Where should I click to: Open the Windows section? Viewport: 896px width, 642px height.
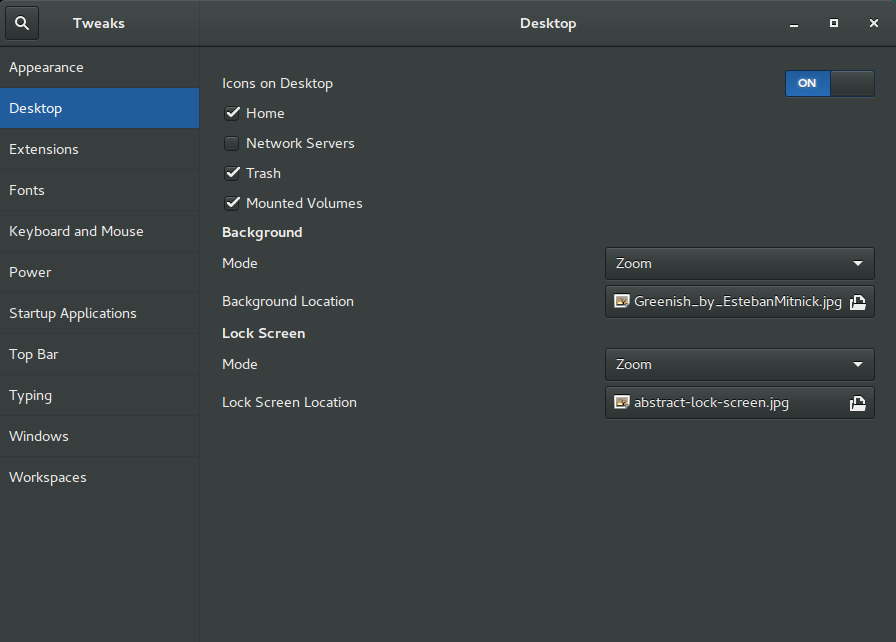[x=99, y=436]
